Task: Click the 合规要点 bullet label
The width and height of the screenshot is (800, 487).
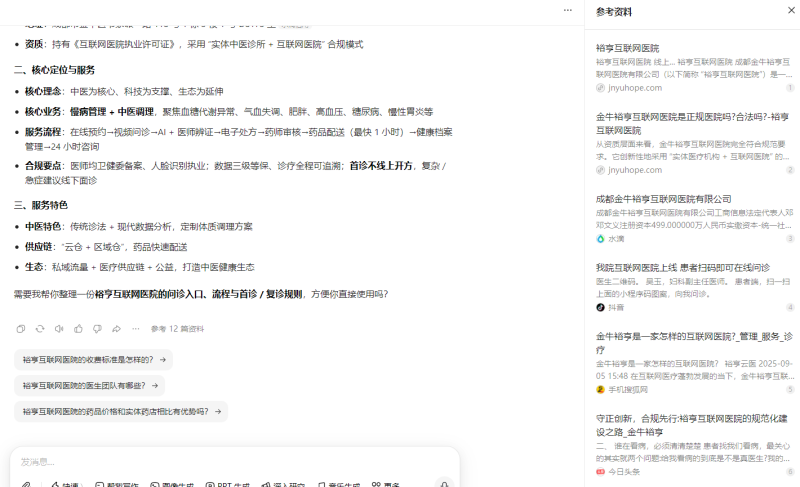Action: tap(43, 166)
